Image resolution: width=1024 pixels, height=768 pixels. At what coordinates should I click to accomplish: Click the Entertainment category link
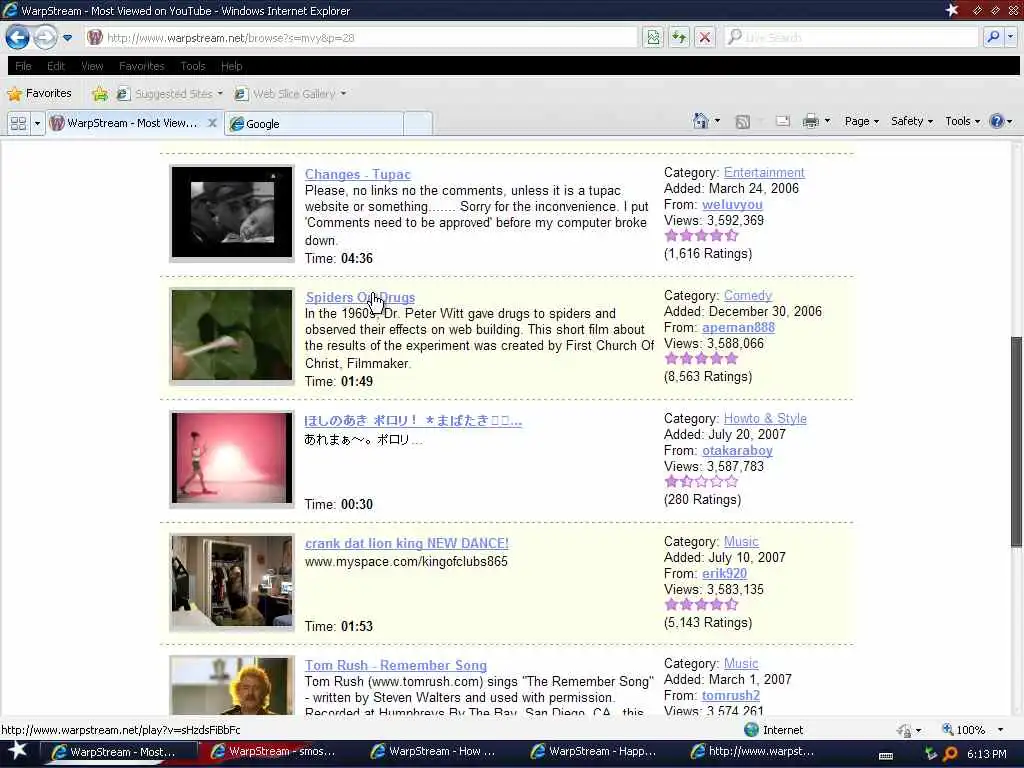click(764, 172)
